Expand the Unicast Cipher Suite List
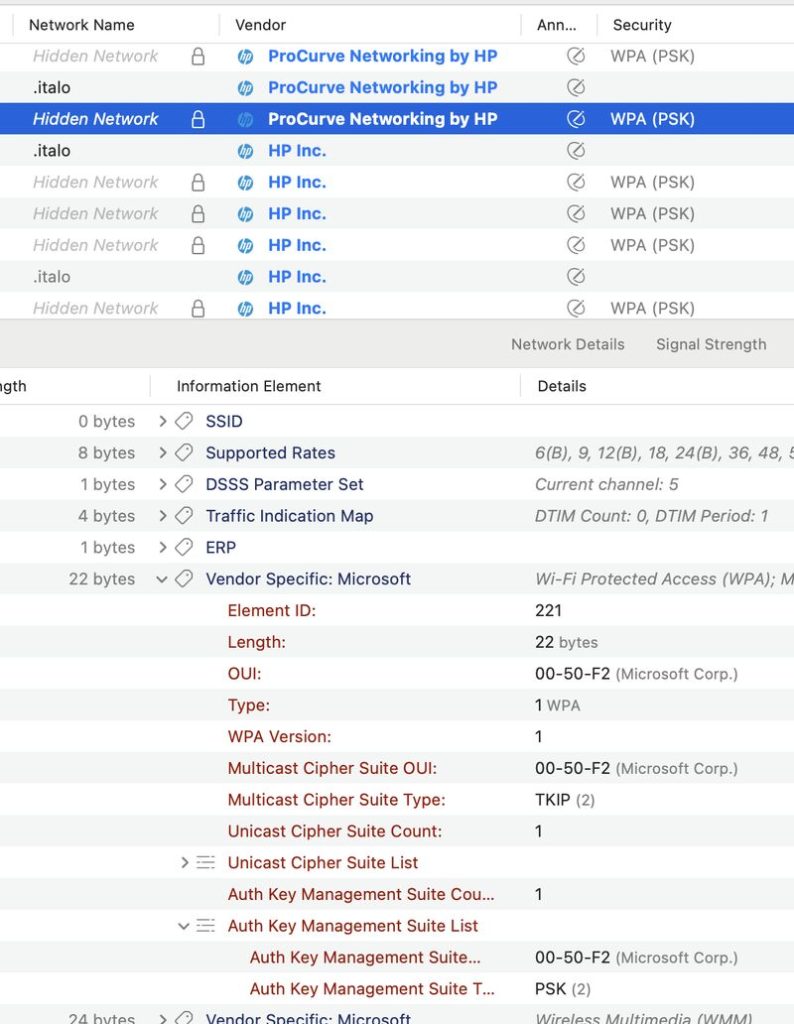The height and width of the screenshot is (1024, 794). click(184, 863)
